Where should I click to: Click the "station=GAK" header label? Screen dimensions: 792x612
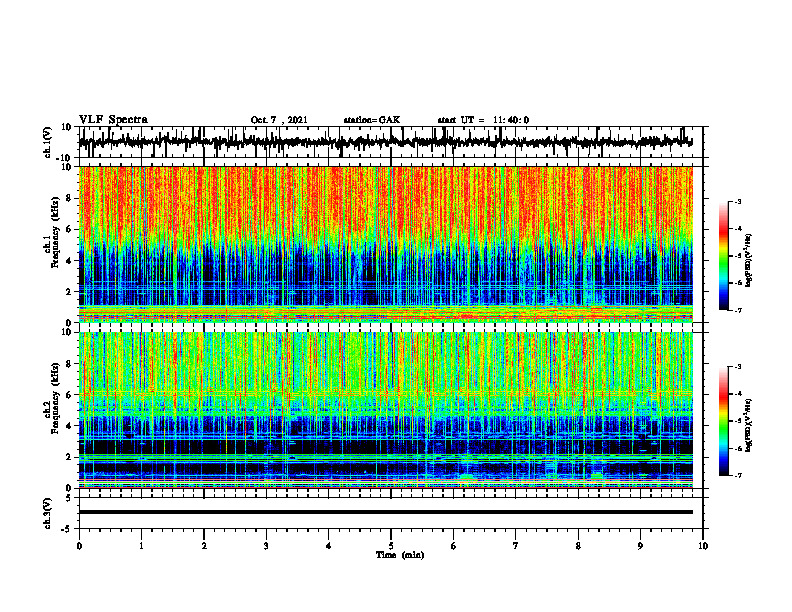(372, 120)
